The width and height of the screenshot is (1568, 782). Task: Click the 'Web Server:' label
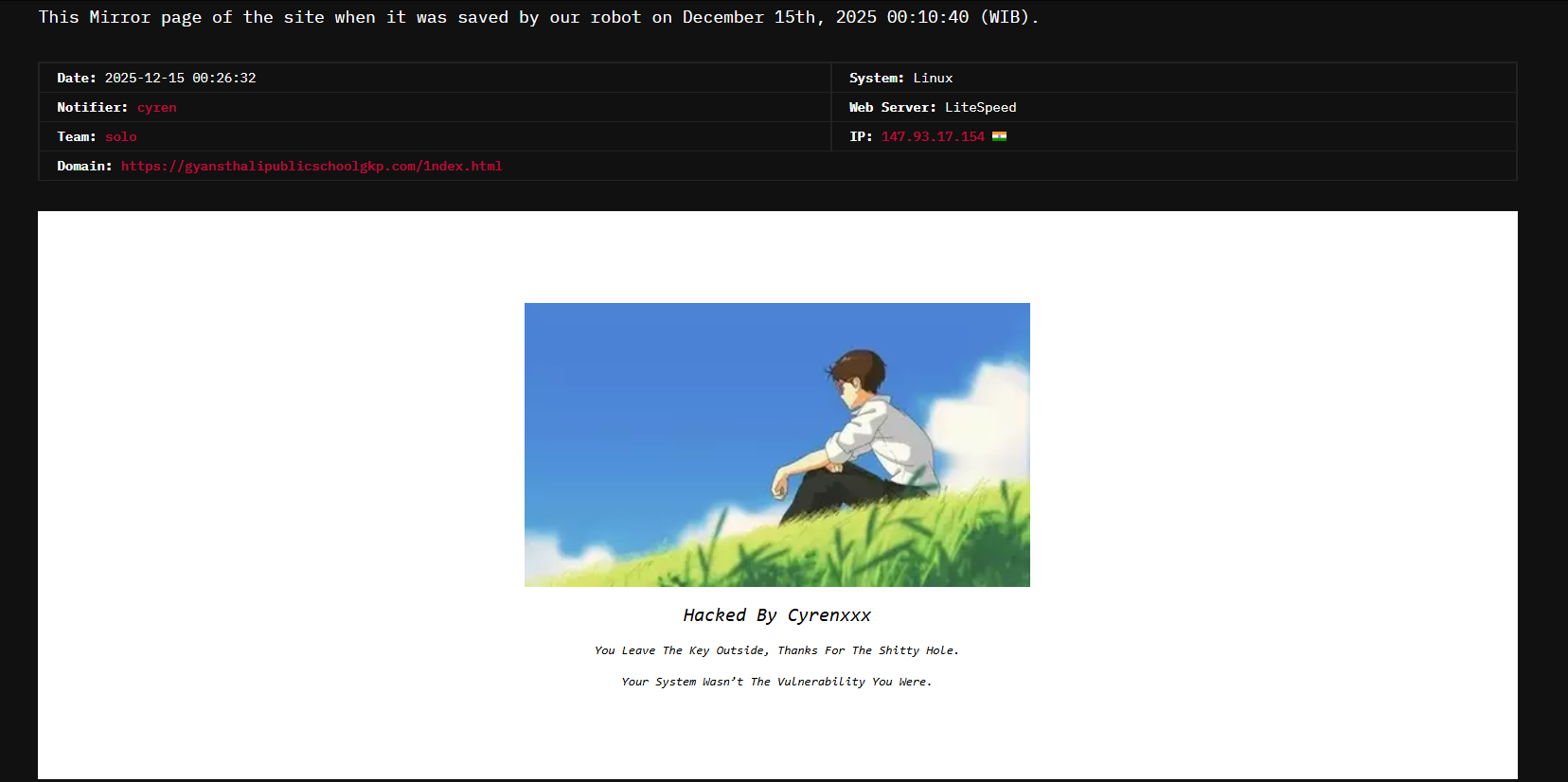pyautogui.click(x=892, y=108)
